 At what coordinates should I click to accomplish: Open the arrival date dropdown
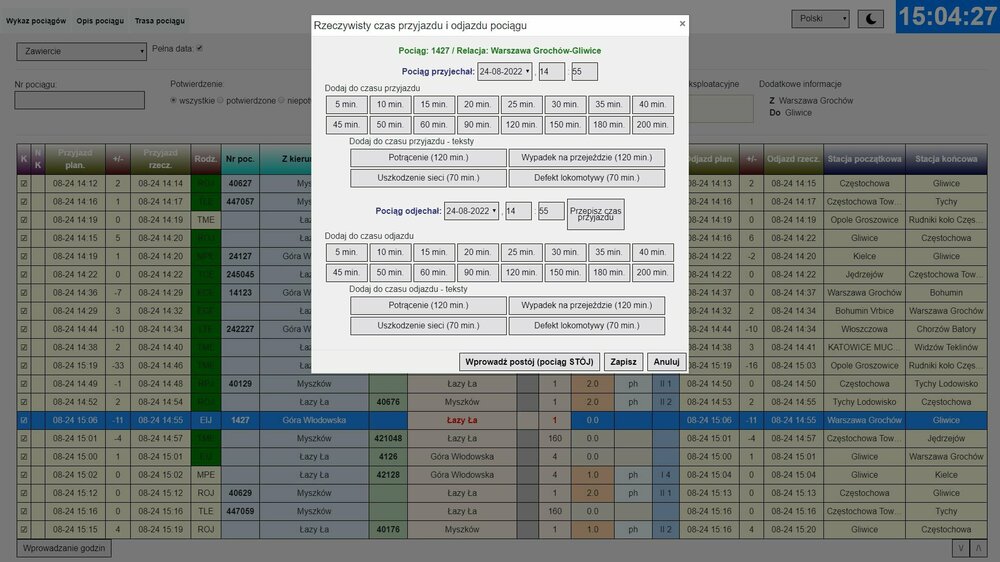505,72
